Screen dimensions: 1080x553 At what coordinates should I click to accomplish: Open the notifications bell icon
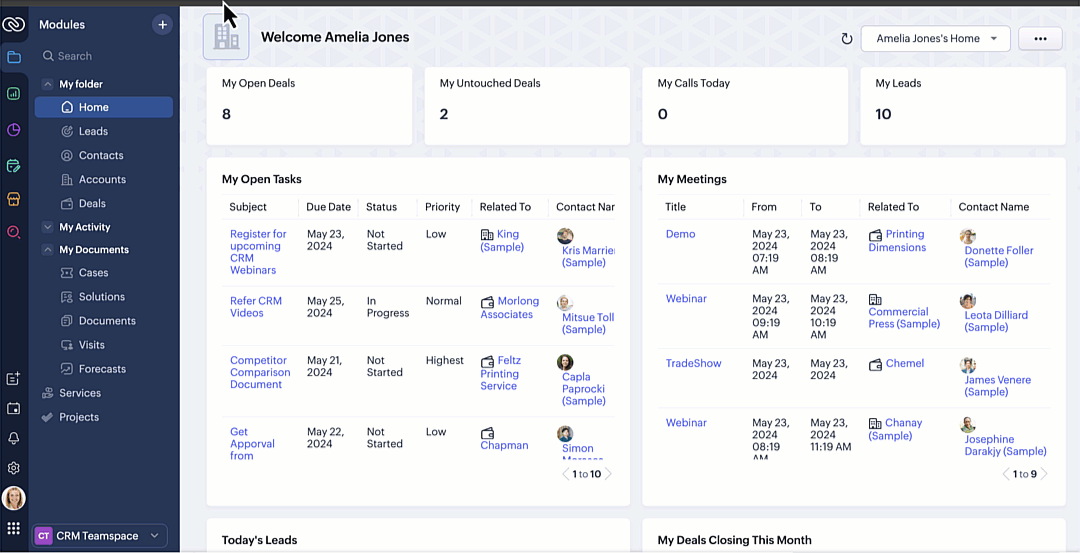pos(14,438)
